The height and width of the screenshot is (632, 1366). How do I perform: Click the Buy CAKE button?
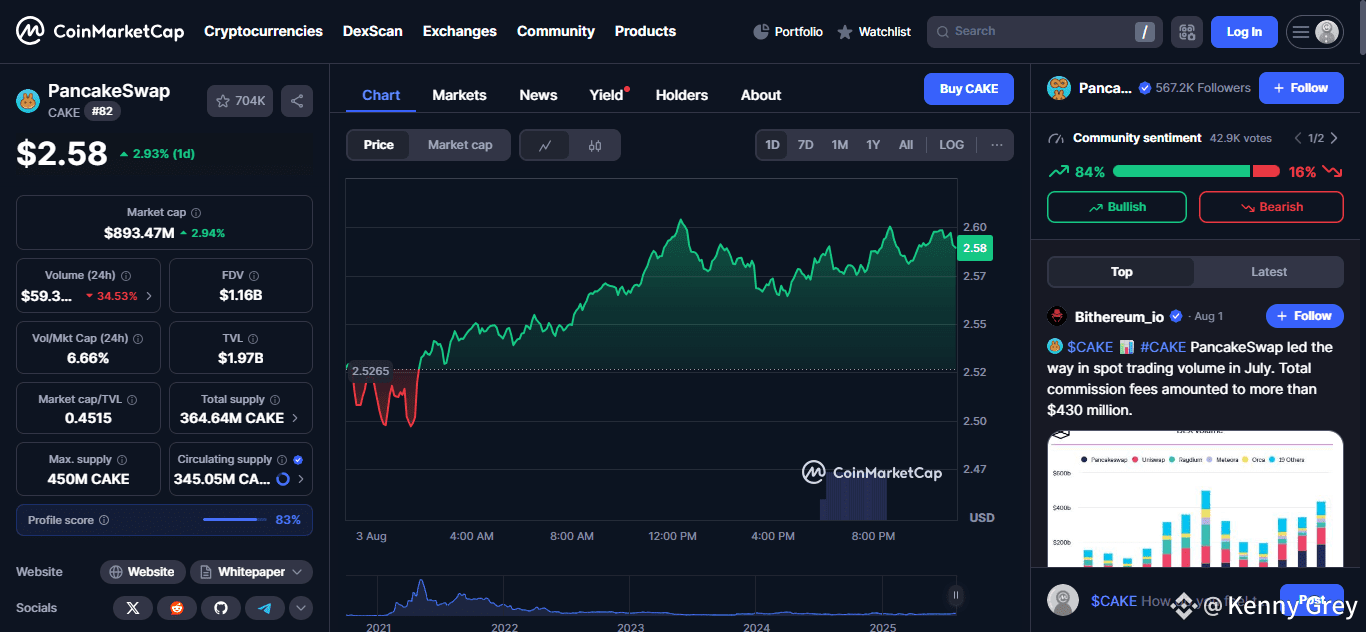969,89
